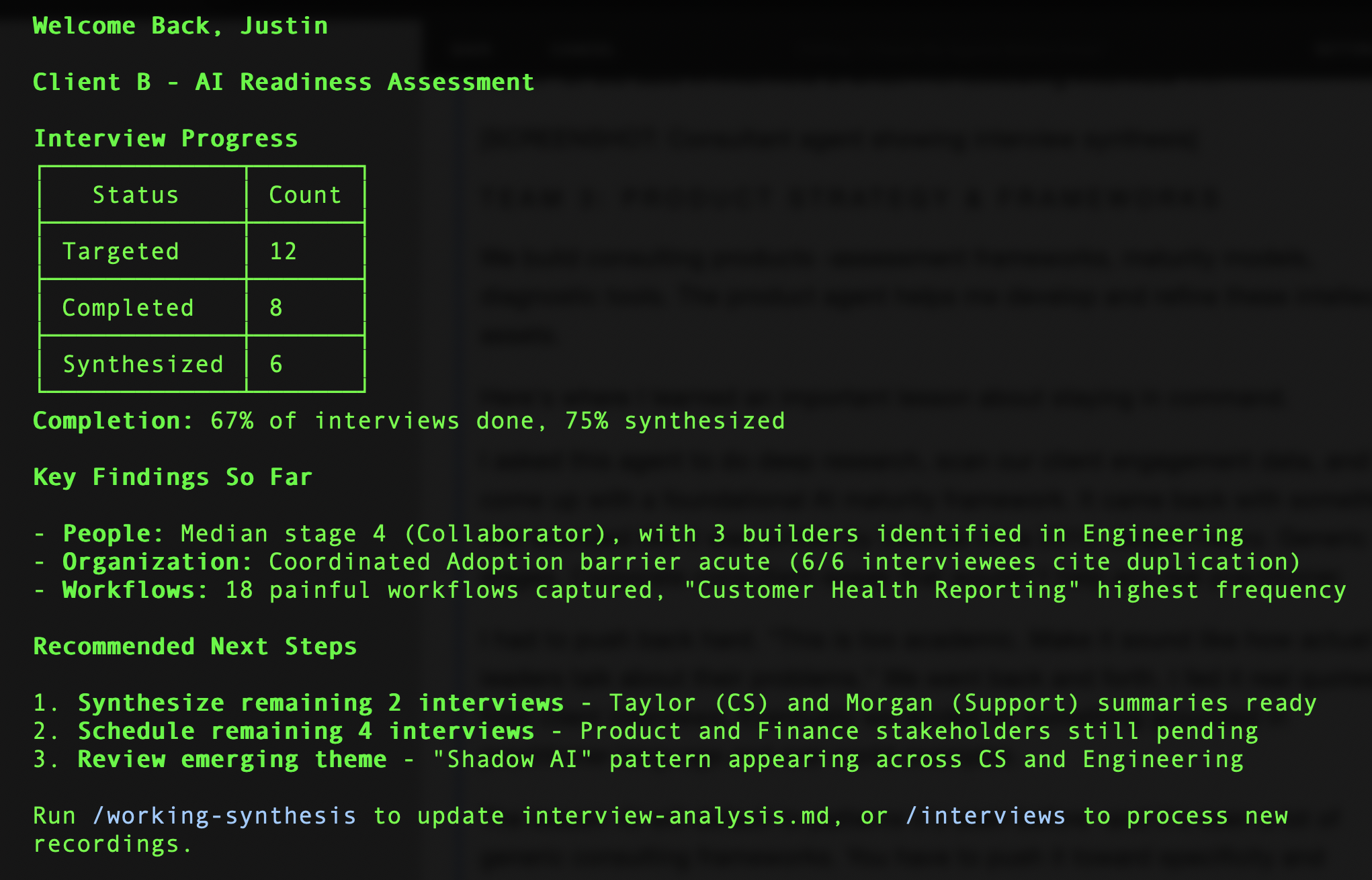Click 'Schedule remaining 4 interviews' step
This screenshot has width=1372, height=880.
point(306,731)
